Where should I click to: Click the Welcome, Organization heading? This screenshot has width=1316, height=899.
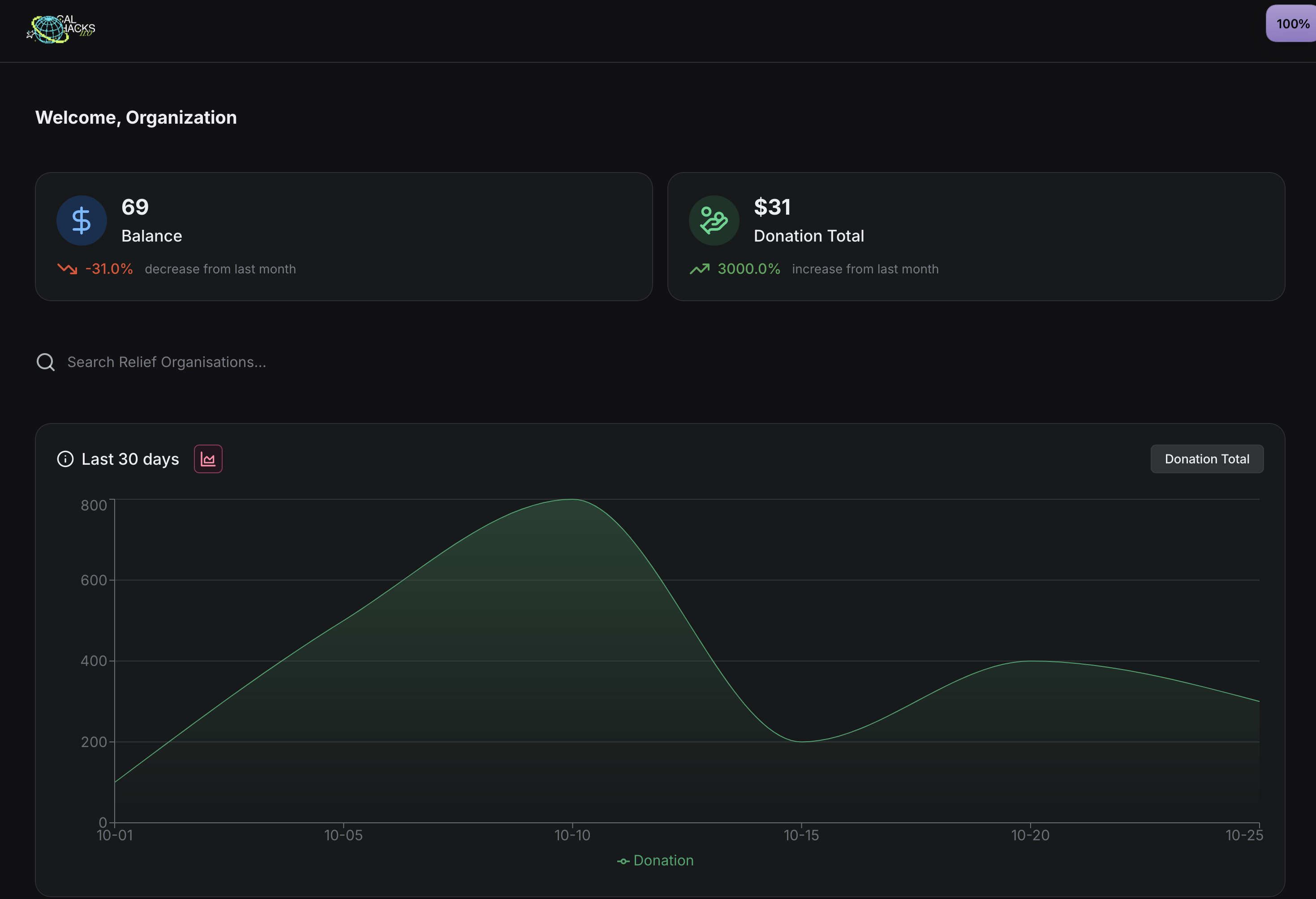coord(136,117)
